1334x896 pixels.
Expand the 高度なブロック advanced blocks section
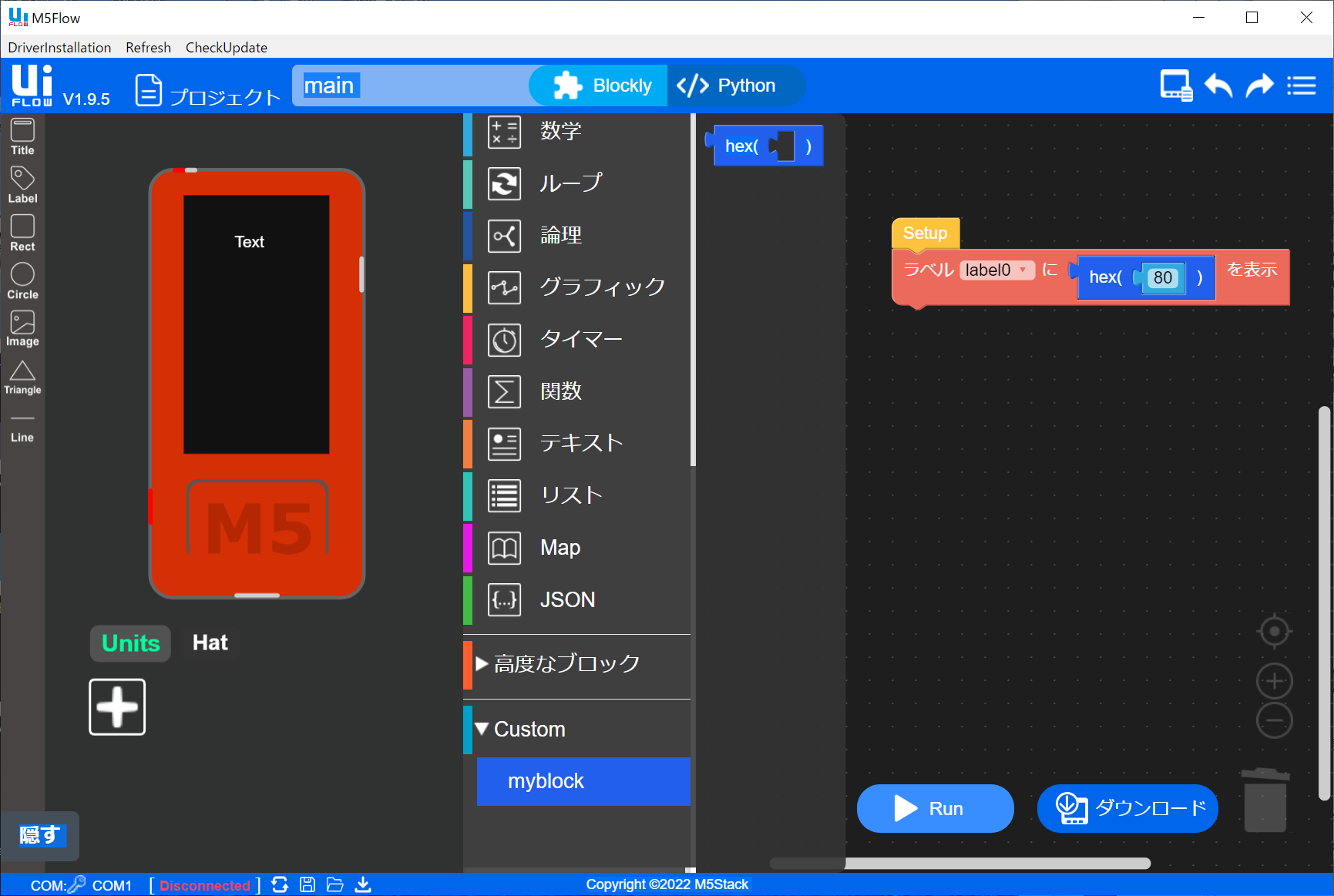pyautogui.click(x=576, y=664)
